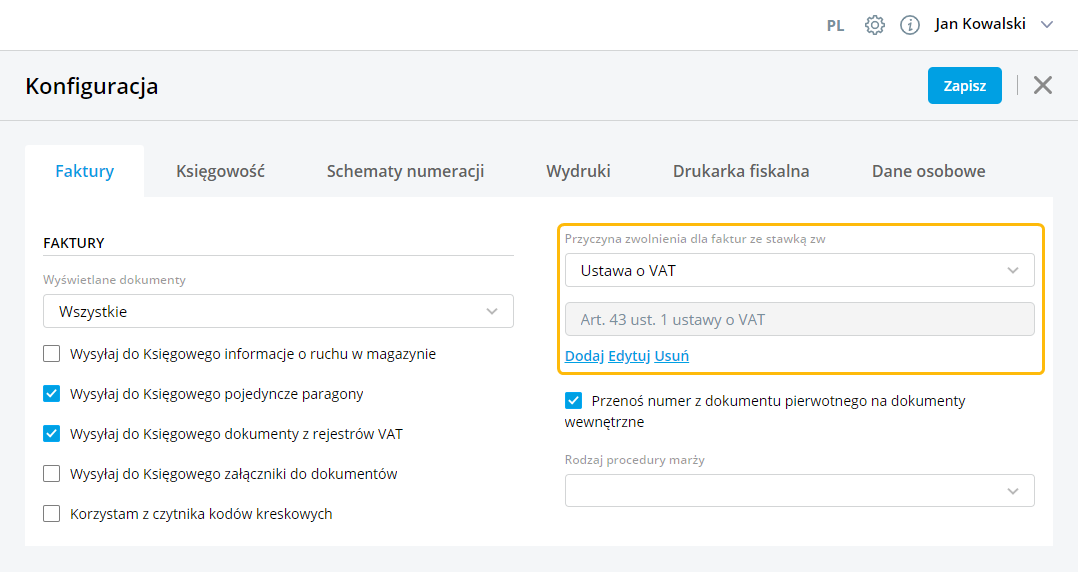1078x572 pixels.
Task: Open the Dane osobowe tab
Action: [928, 171]
